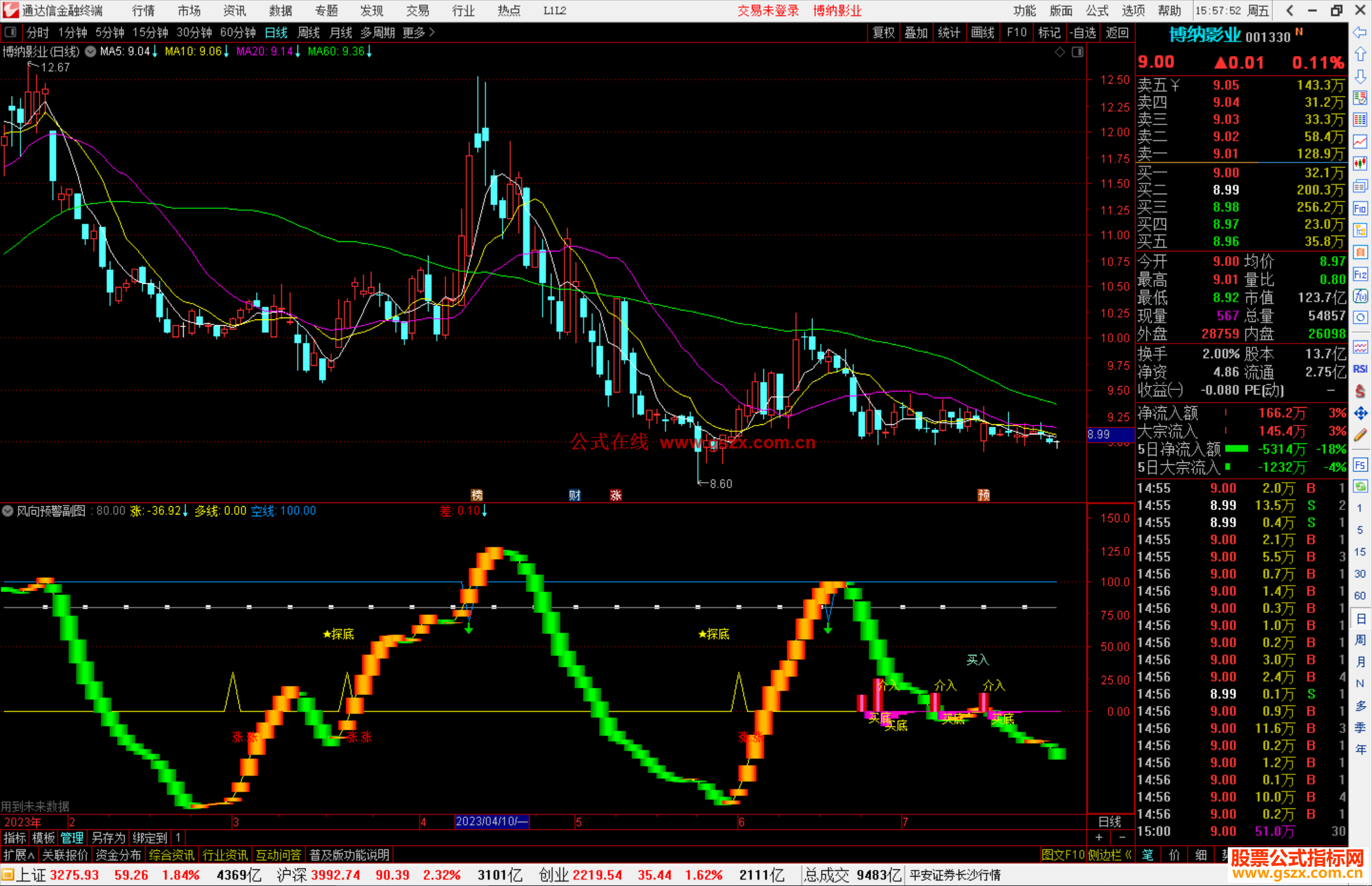Collapse the 侧边栏 sidebar arrows
Viewport: 1372px width, 886px height.
tap(1127, 855)
